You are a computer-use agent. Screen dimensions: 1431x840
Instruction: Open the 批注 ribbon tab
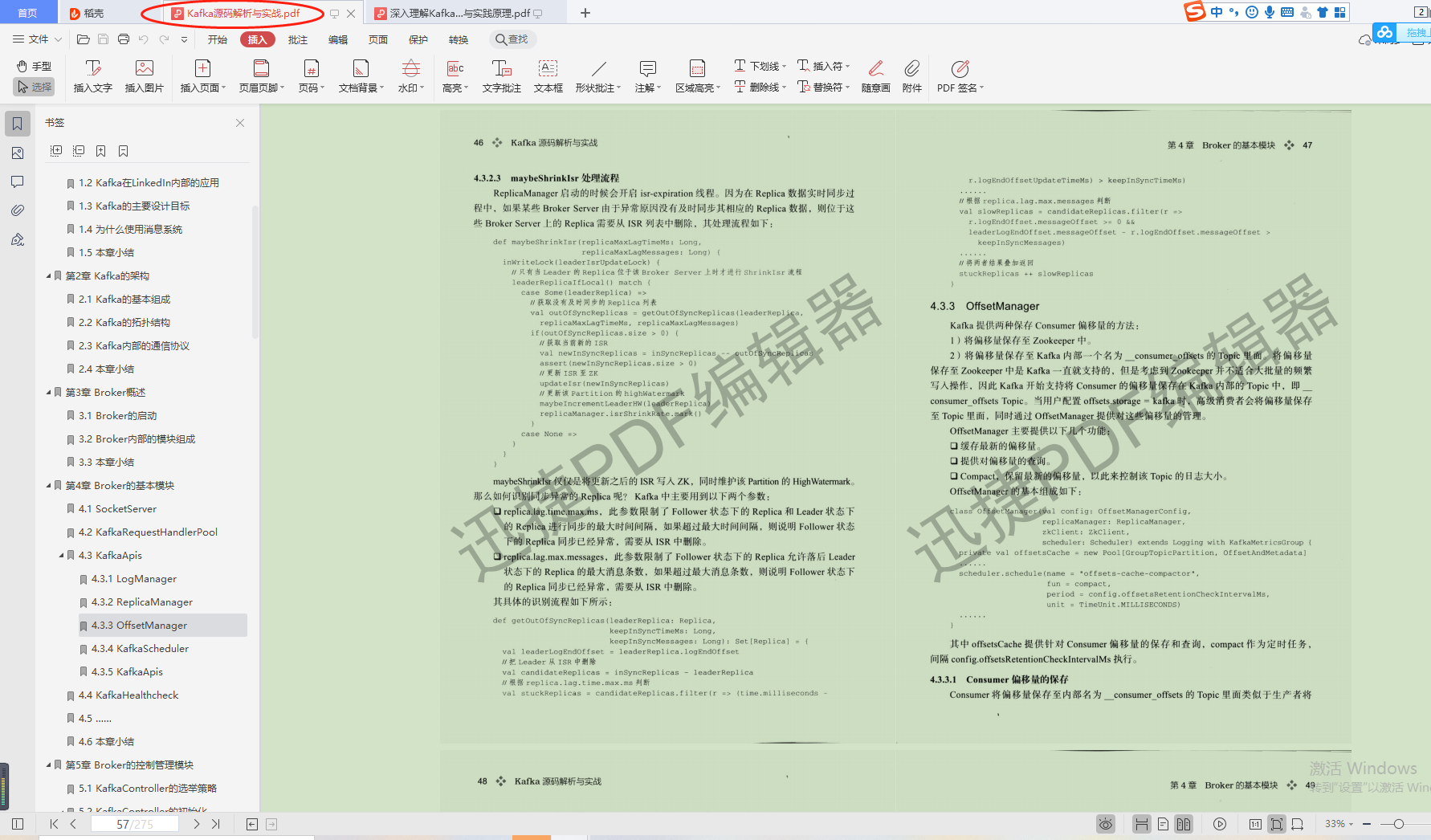(x=298, y=39)
